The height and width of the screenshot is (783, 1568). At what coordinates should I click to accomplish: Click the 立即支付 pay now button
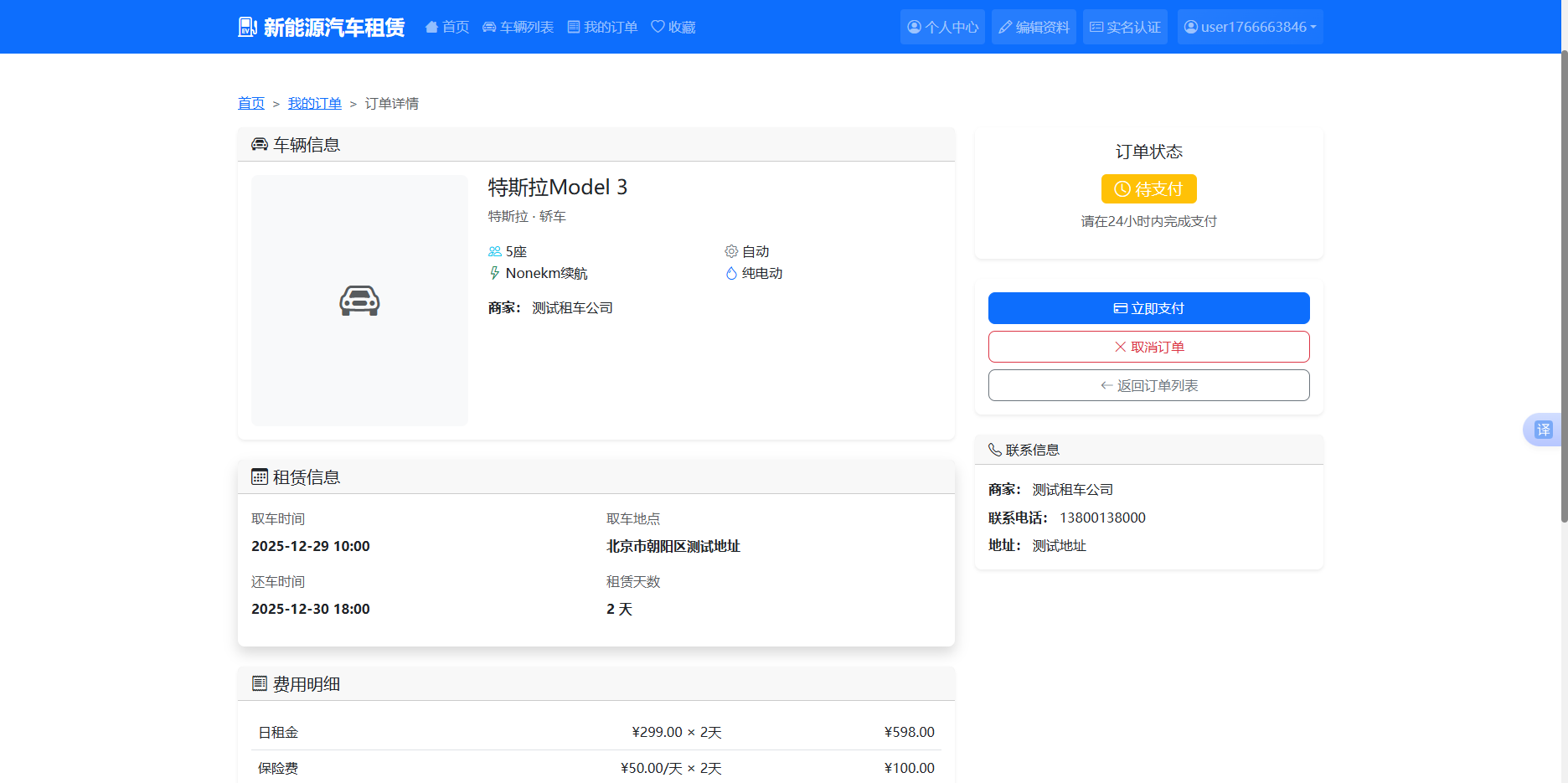point(1148,308)
